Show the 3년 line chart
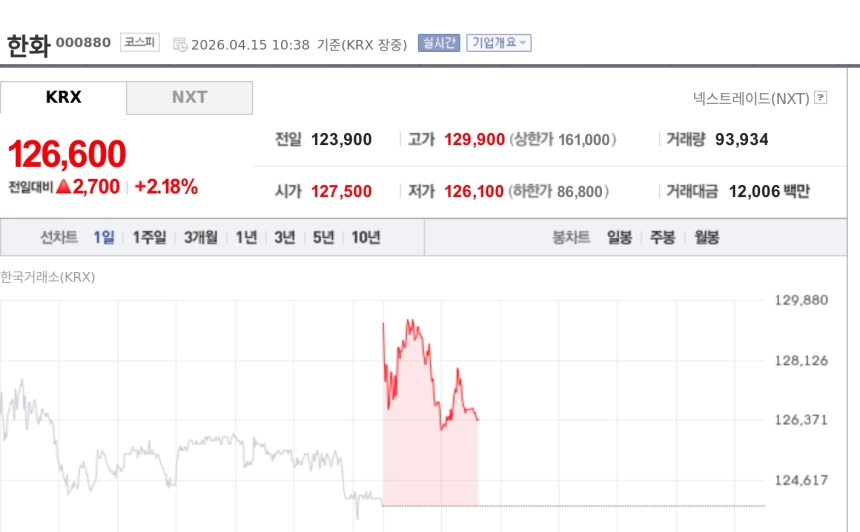 pos(285,237)
